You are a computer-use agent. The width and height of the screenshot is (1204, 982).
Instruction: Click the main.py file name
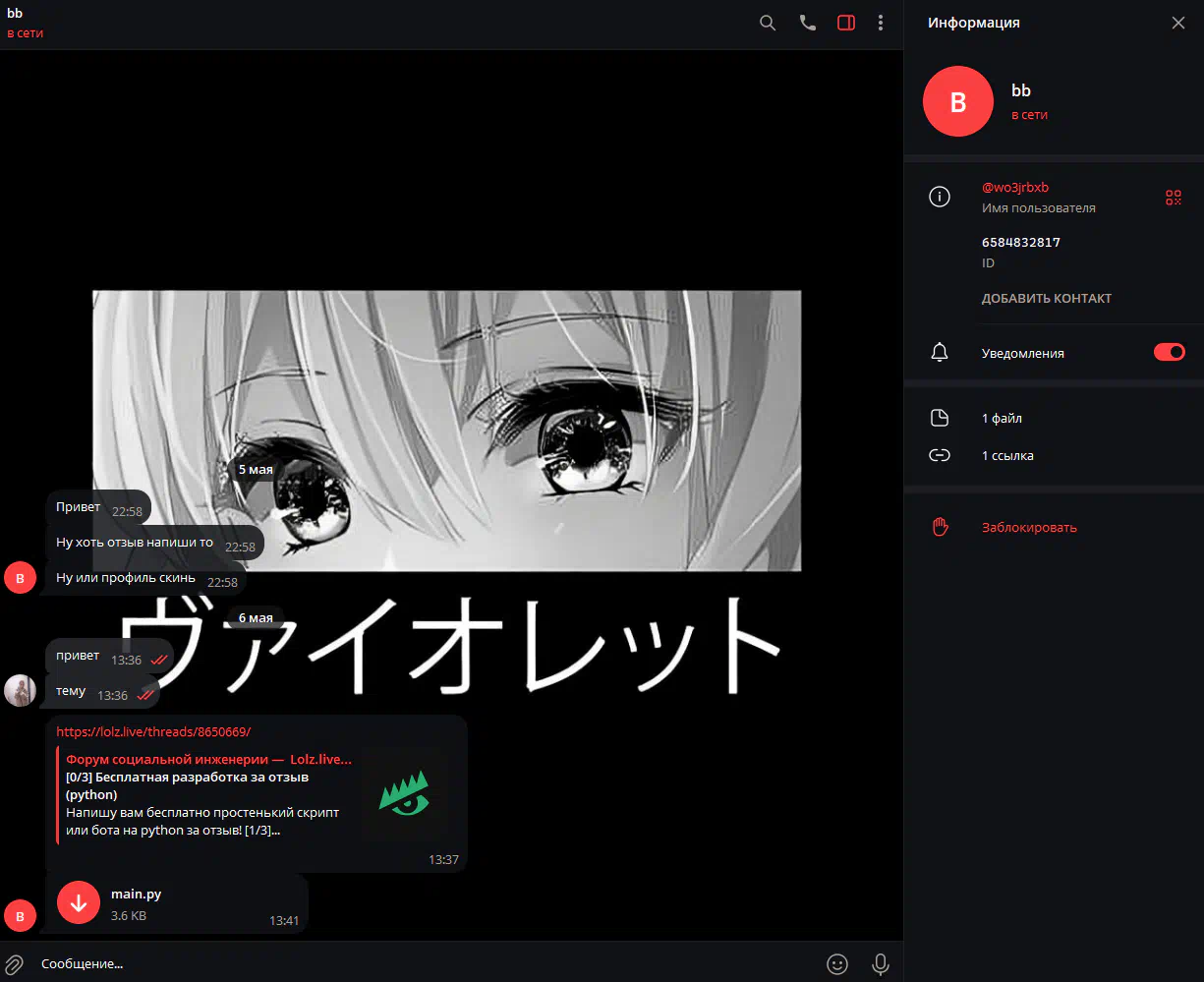pyautogui.click(x=136, y=895)
